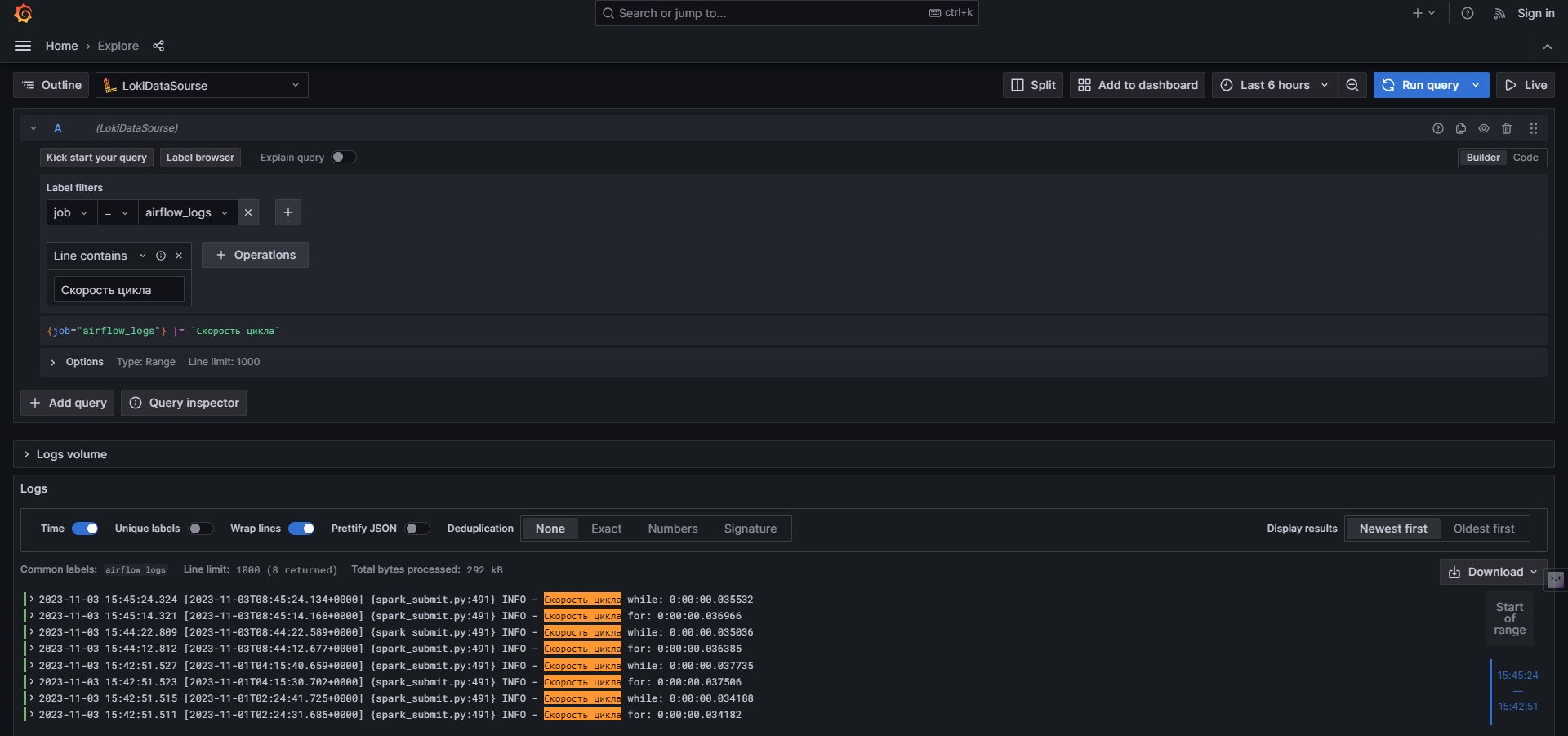Show query A help icon
This screenshot has width=1568, height=736.
click(1438, 128)
